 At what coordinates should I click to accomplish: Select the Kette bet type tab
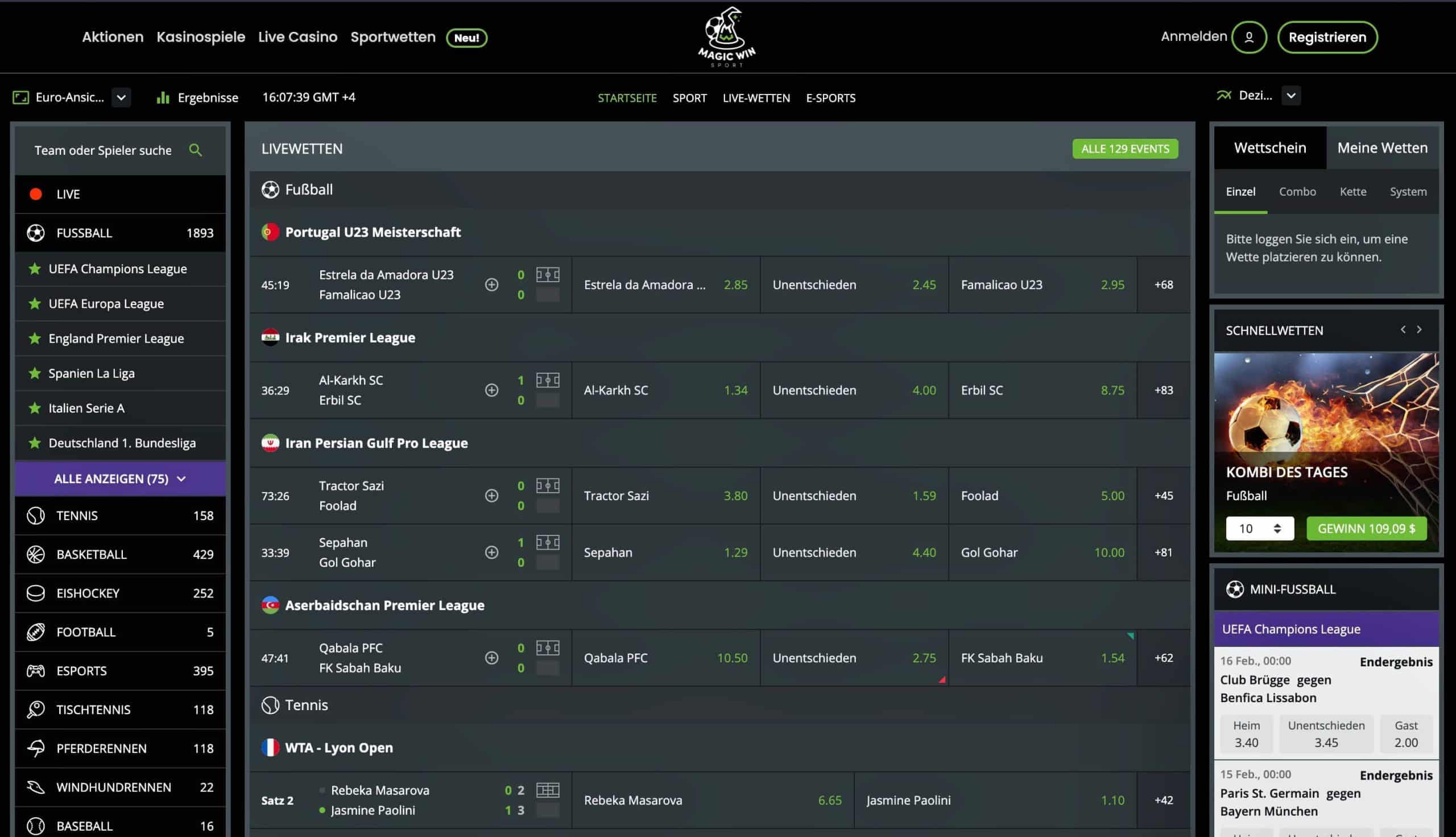click(x=1353, y=191)
